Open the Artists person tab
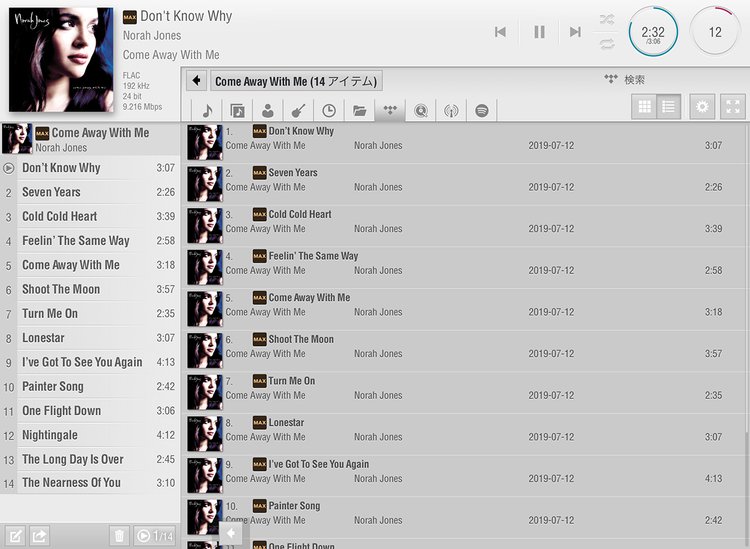 pos(268,111)
